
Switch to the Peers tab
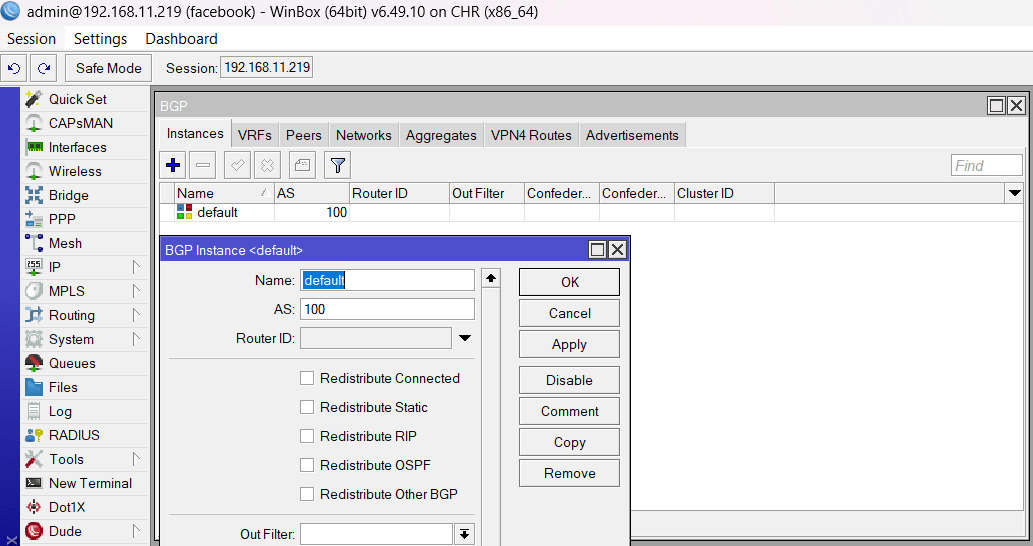pyautogui.click(x=304, y=135)
